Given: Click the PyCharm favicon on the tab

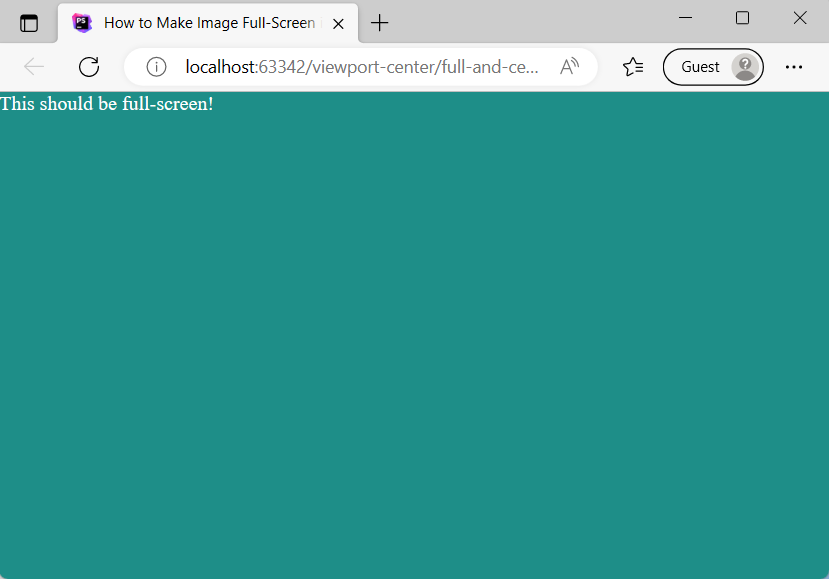Looking at the screenshot, I should (81, 22).
